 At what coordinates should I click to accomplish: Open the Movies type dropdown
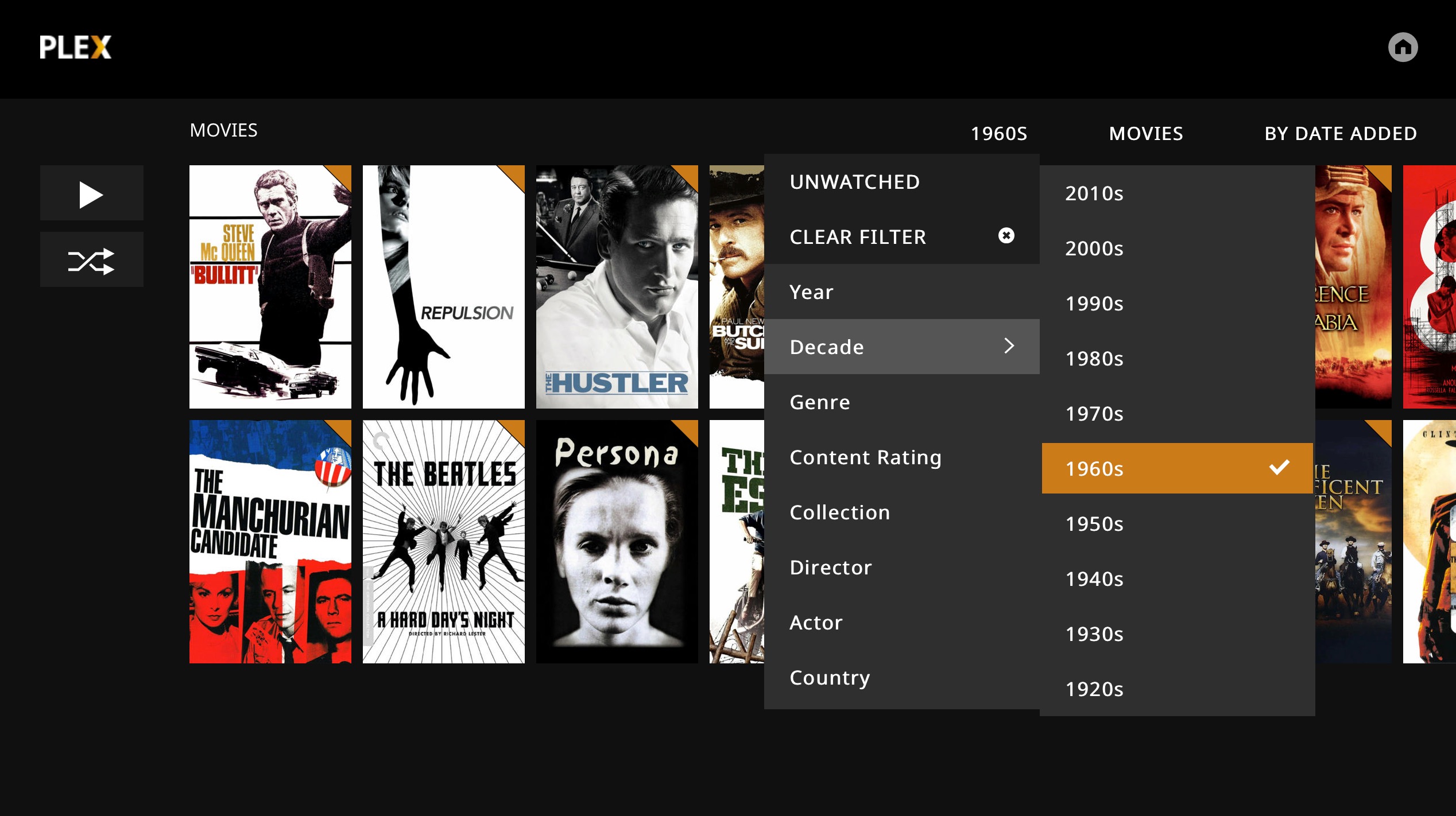click(x=1146, y=134)
